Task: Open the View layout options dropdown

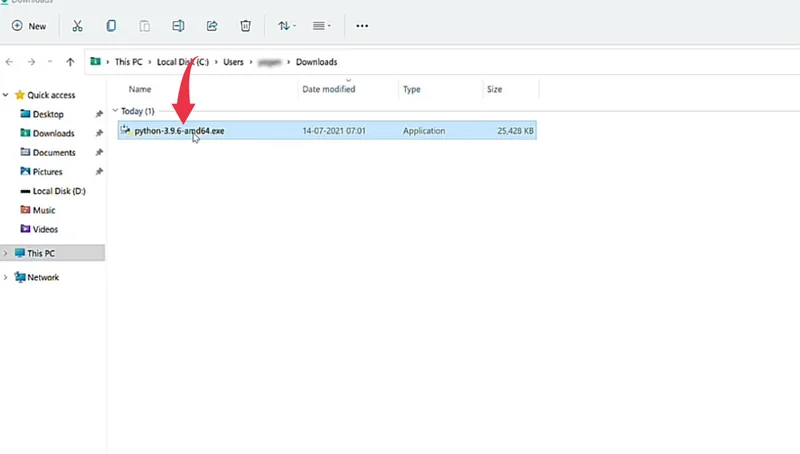Action: click(x=322, y=26)
